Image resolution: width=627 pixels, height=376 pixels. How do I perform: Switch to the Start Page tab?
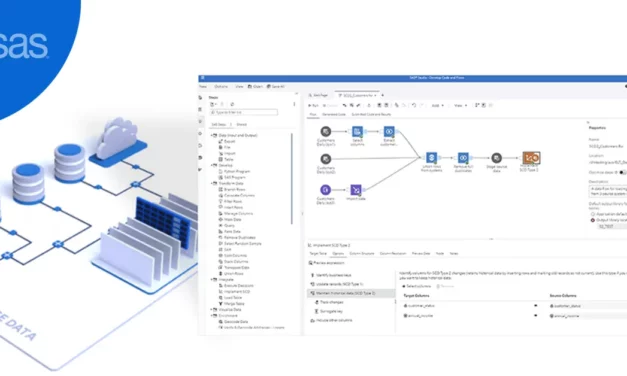click(318, 95)
